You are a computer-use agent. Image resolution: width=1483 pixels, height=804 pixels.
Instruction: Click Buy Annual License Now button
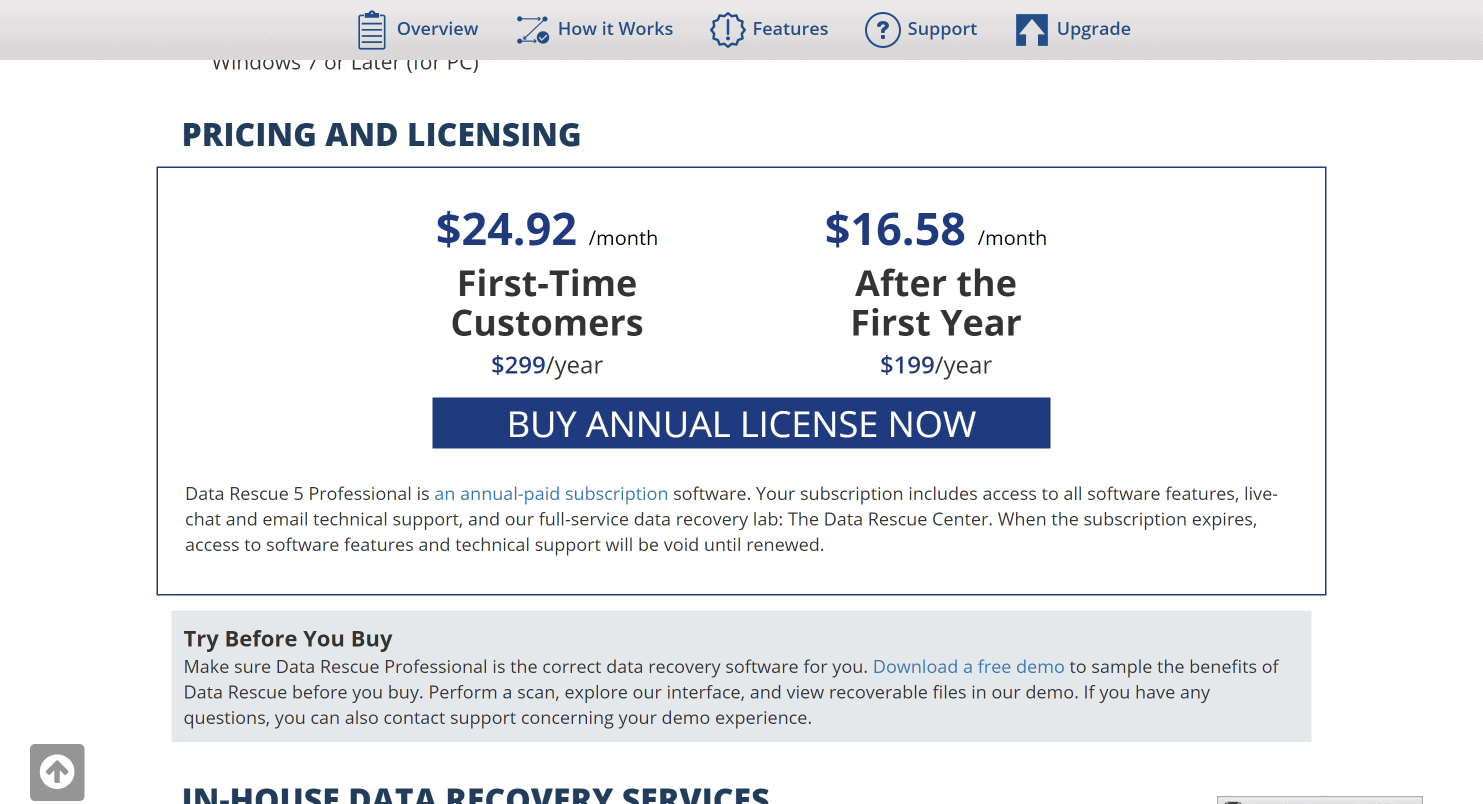point(741,424)
